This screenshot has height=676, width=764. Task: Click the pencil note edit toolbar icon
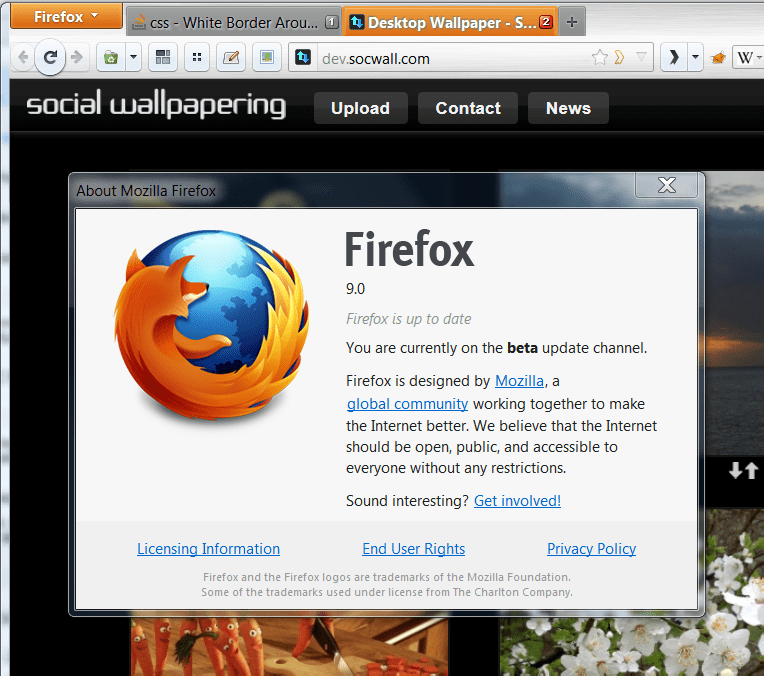coord(231,58)
